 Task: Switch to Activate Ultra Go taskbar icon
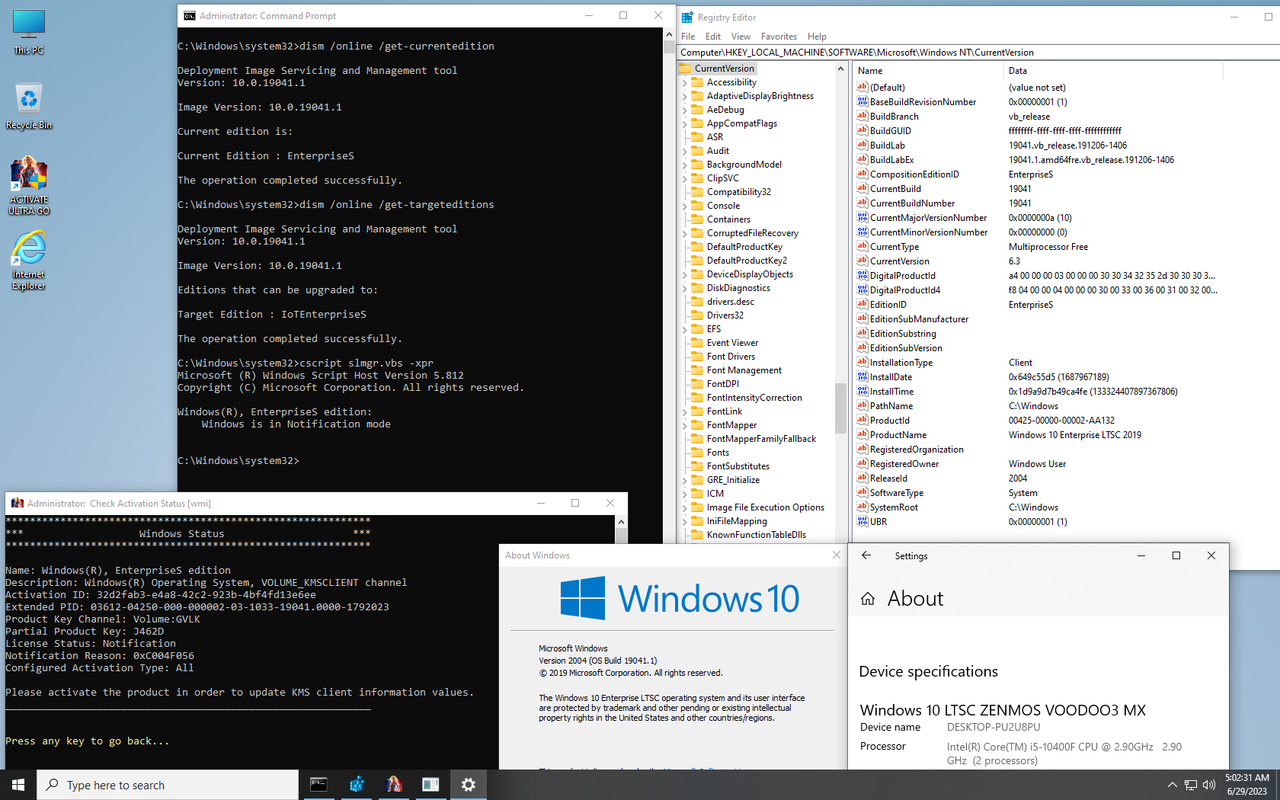coord(394,785)
